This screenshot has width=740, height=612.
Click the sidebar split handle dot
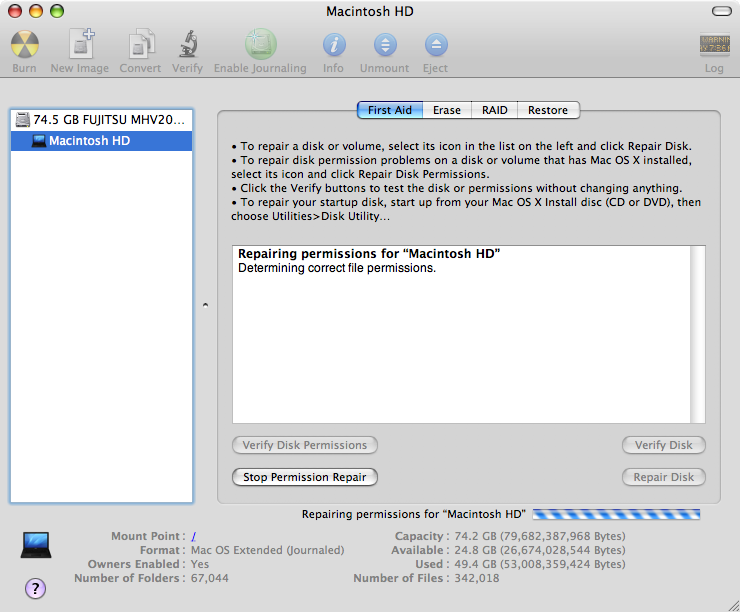click(205, 305)
